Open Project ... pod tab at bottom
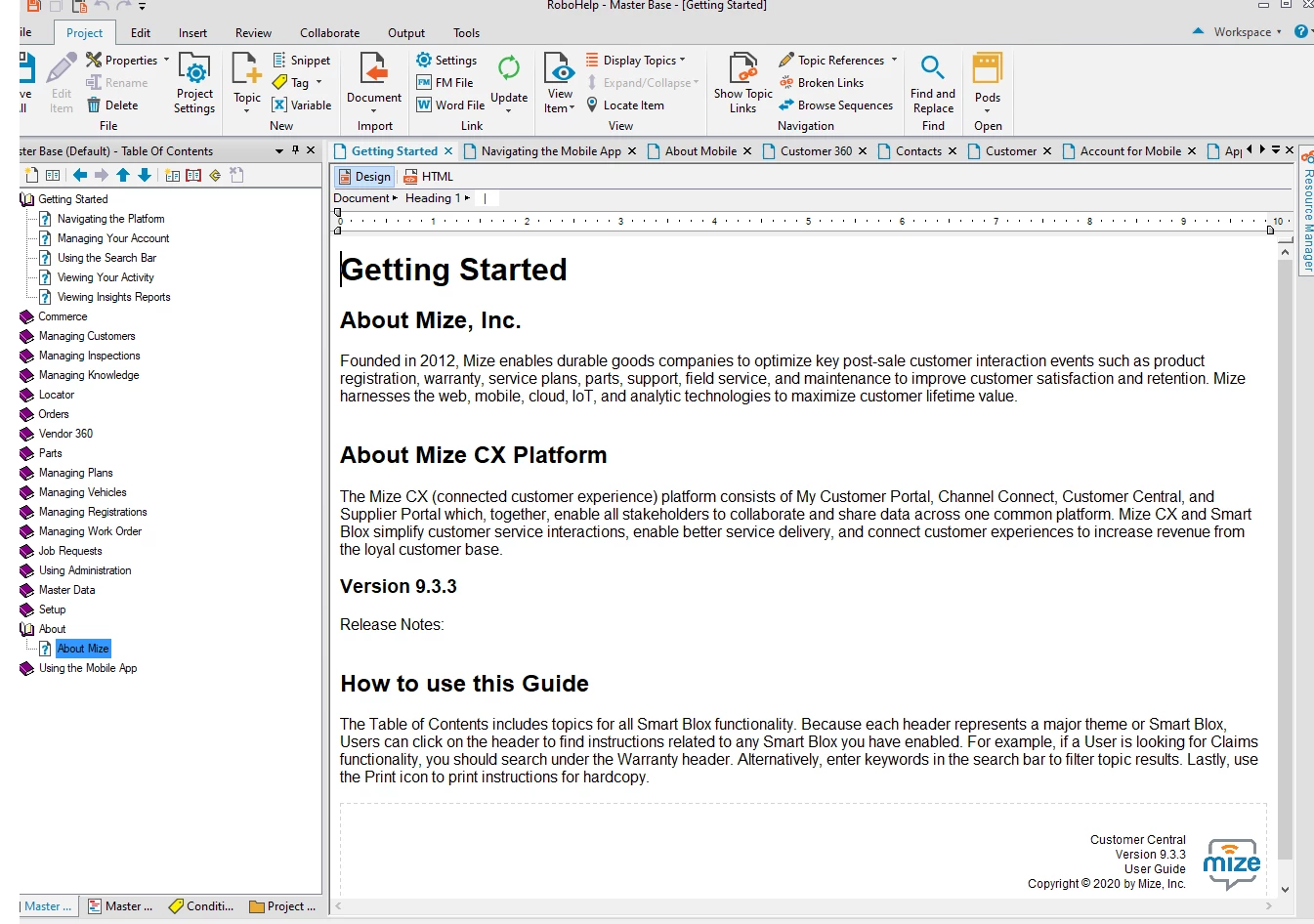The image size is (1314, 924). pyautogui.click(x=283, y=906)
